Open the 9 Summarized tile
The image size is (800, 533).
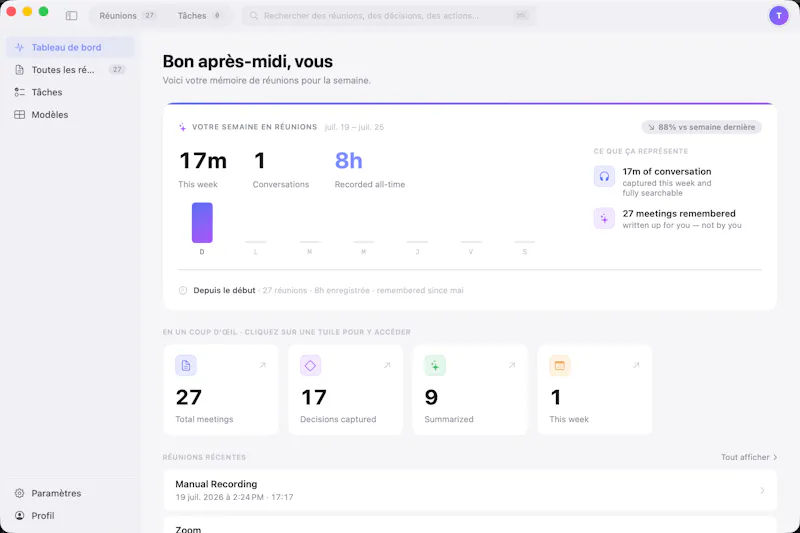pos(470,390)
